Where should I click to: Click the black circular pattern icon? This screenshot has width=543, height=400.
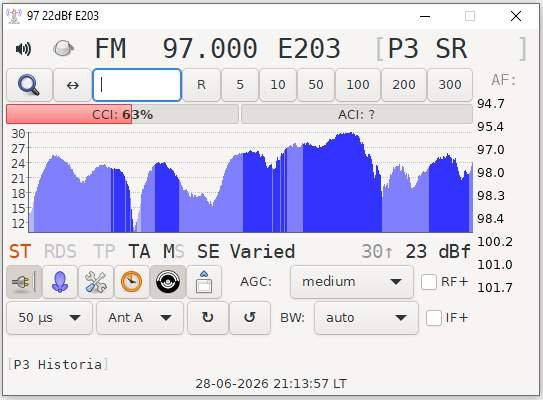pyautogui.click(x=168, y=282)
